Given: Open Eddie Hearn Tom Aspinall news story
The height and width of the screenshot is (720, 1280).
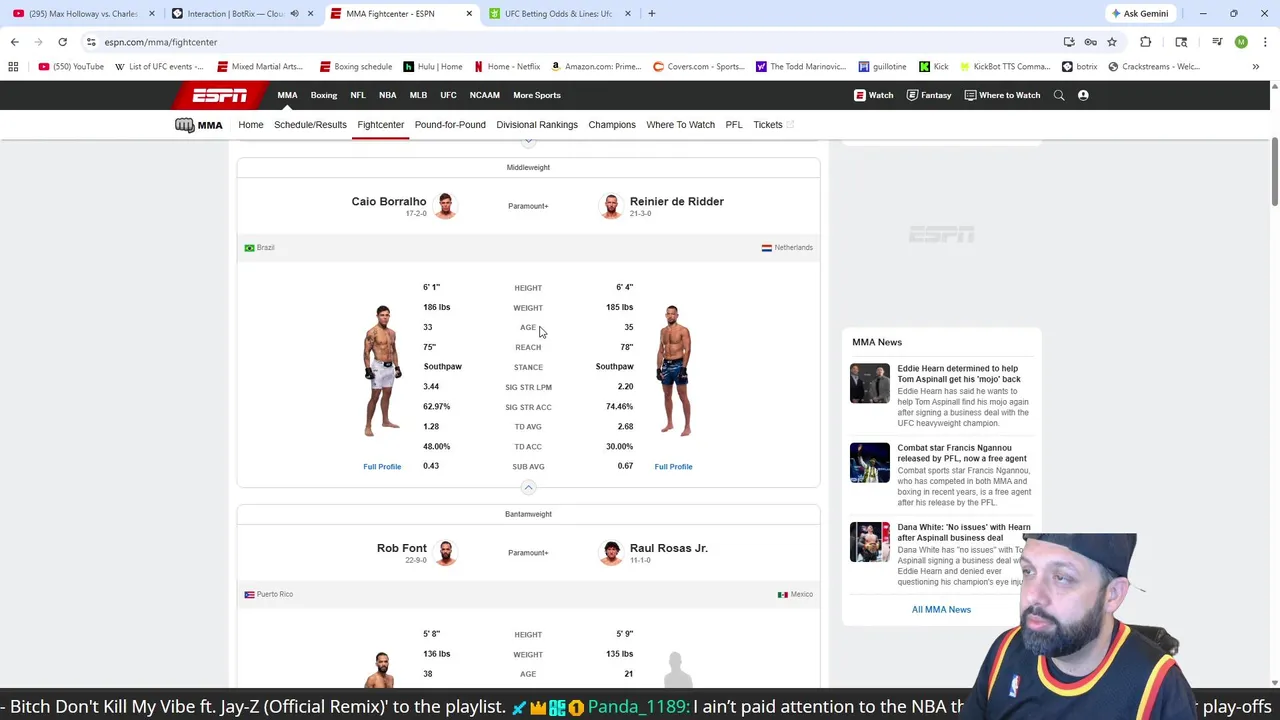Looking at the screenshot, I should click(x=959, y=374).
